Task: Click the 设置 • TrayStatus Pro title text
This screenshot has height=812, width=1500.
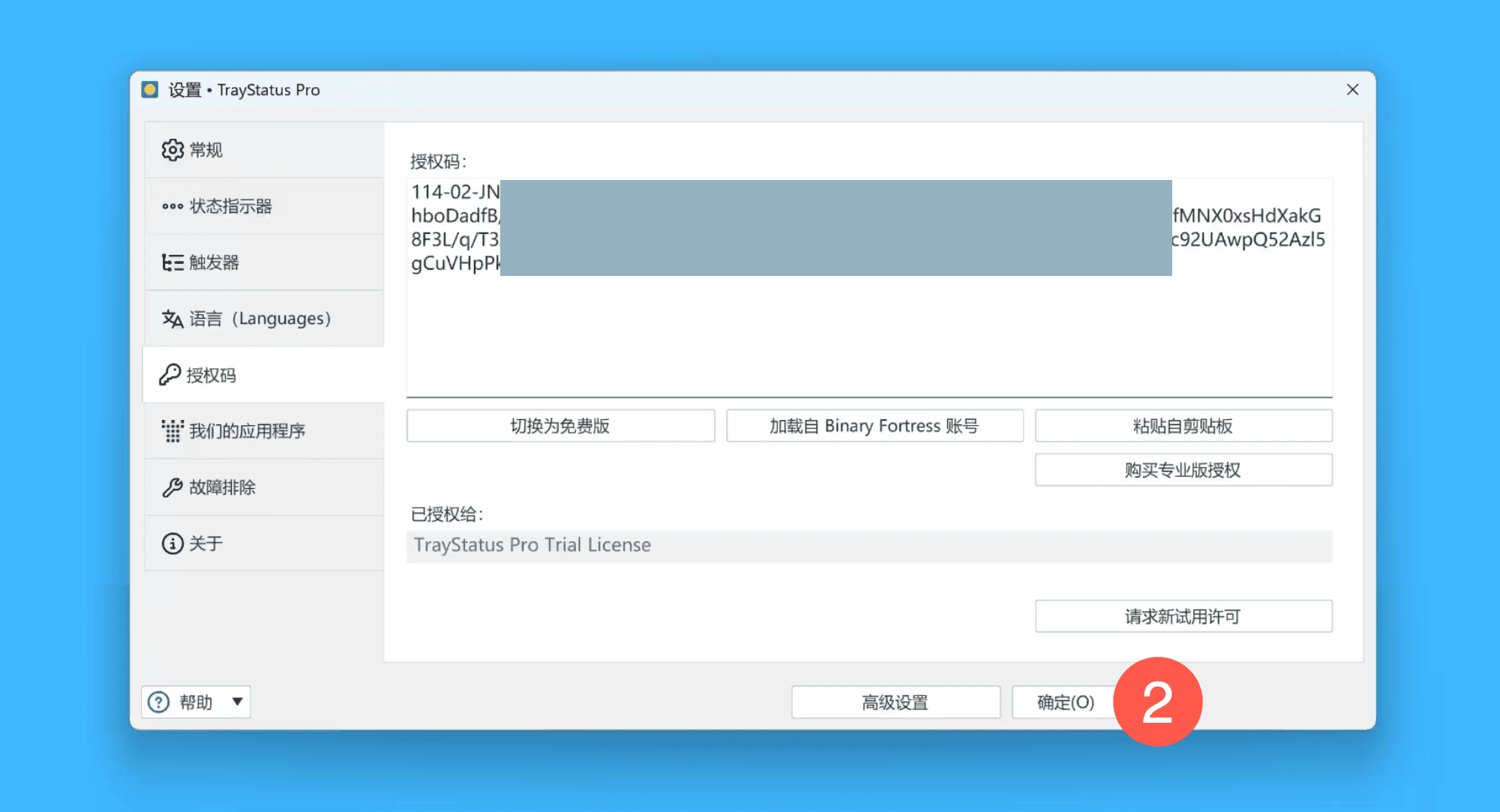Action: pos(244,90)
